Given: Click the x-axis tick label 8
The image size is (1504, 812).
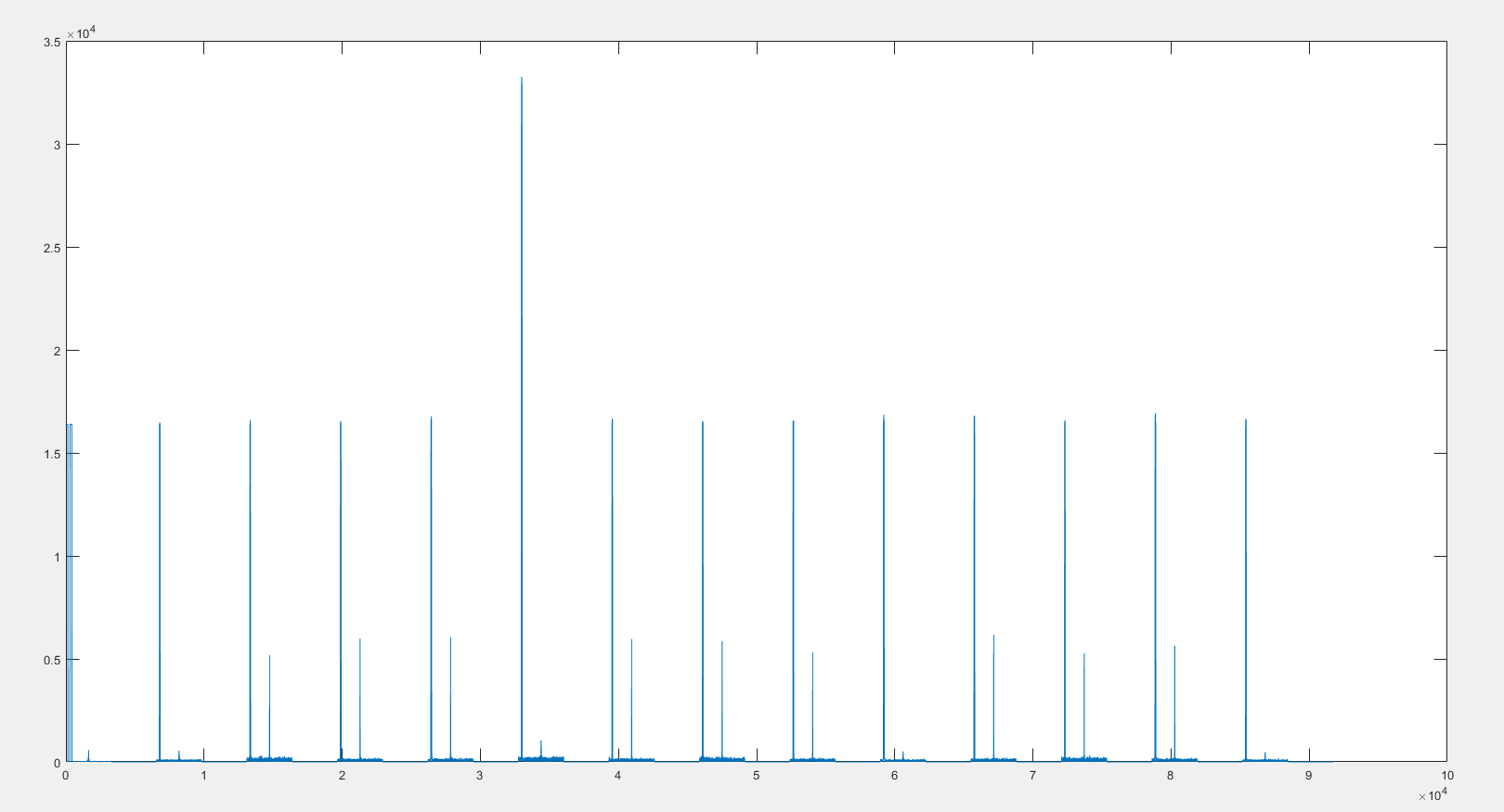Looking at the screenshot, I should tap(1170, 776).
